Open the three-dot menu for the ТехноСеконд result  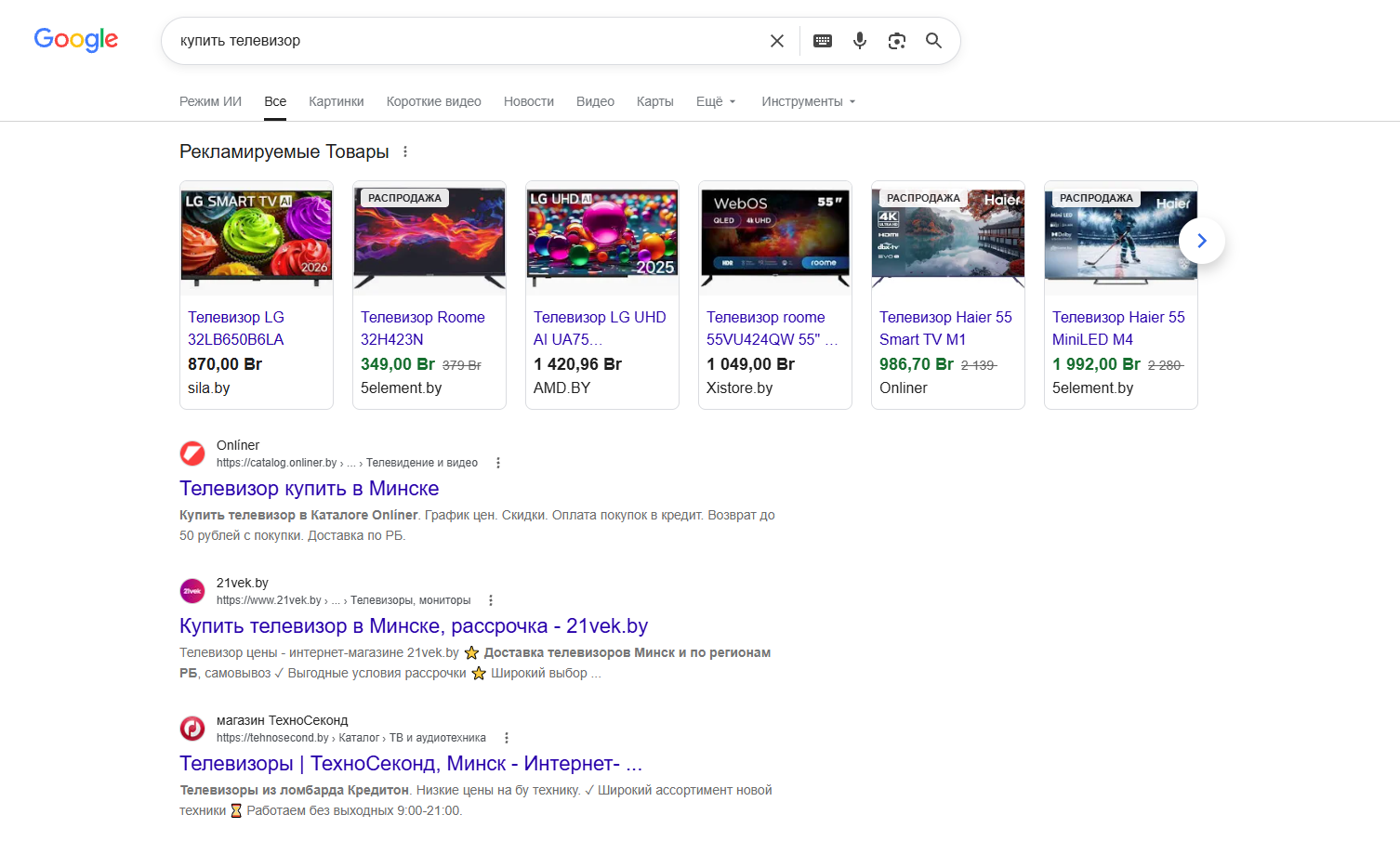pos(507,738)
